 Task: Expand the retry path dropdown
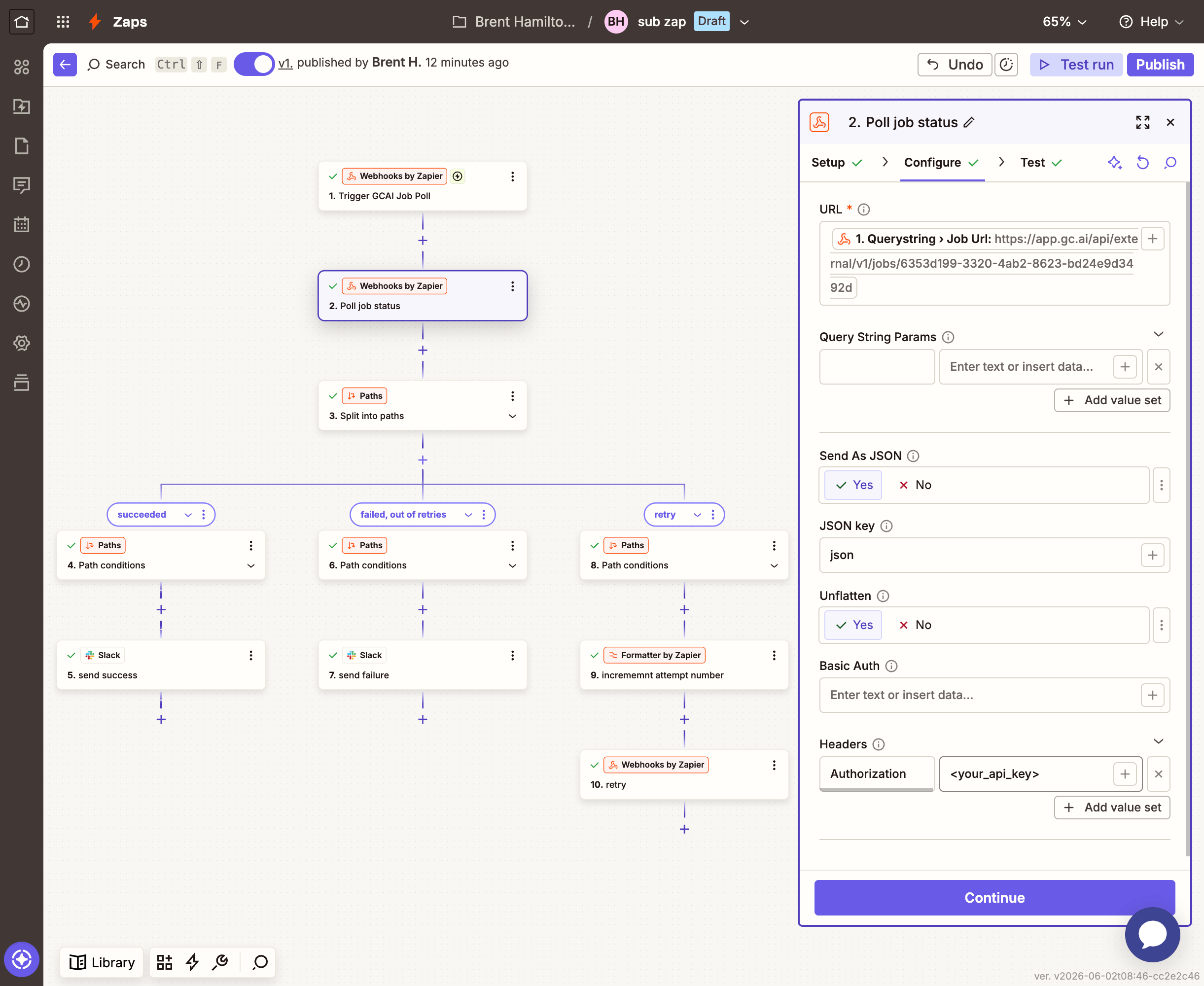[698, 515]
